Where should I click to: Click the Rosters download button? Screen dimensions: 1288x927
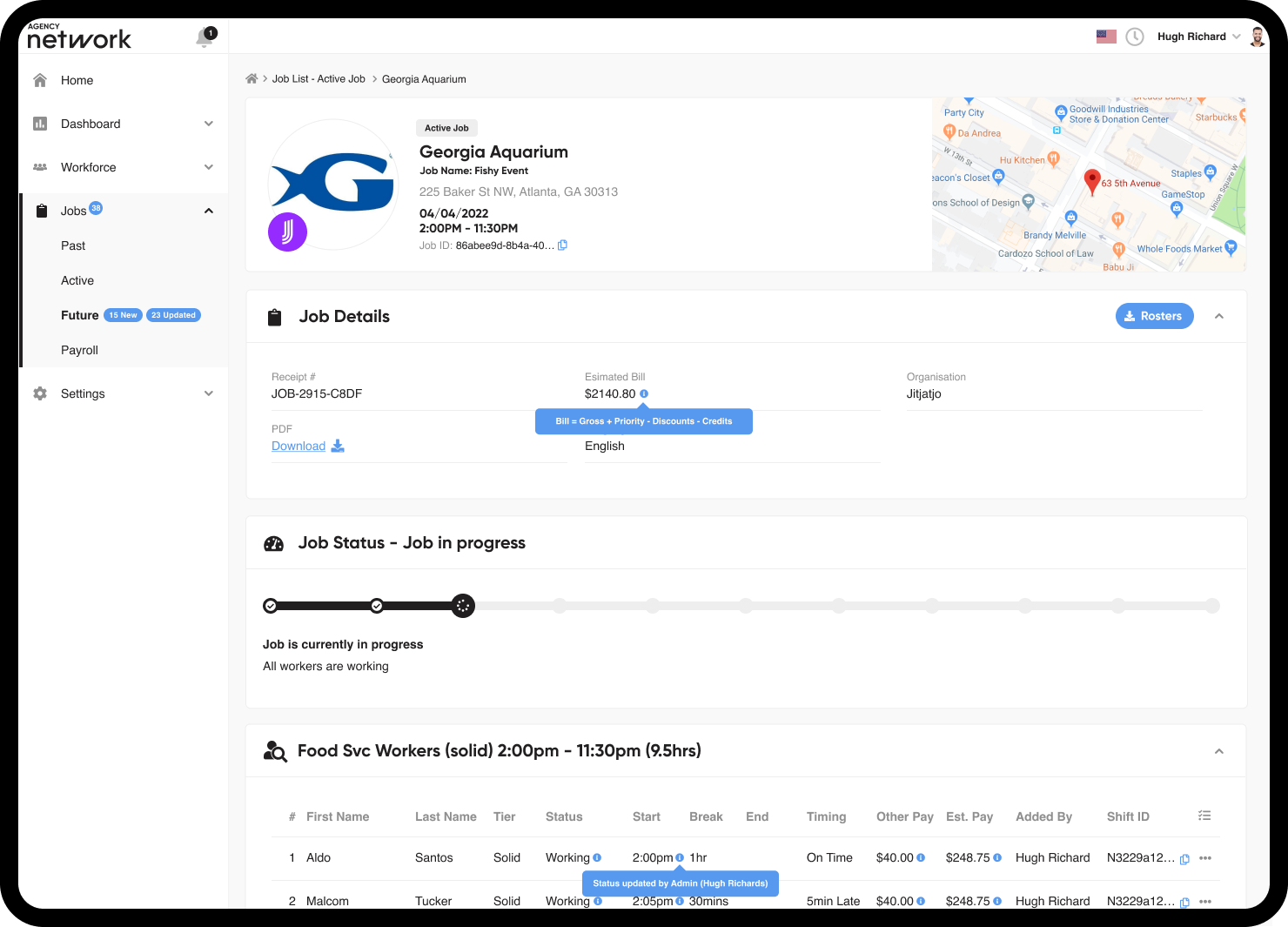tap(1154, 316)
